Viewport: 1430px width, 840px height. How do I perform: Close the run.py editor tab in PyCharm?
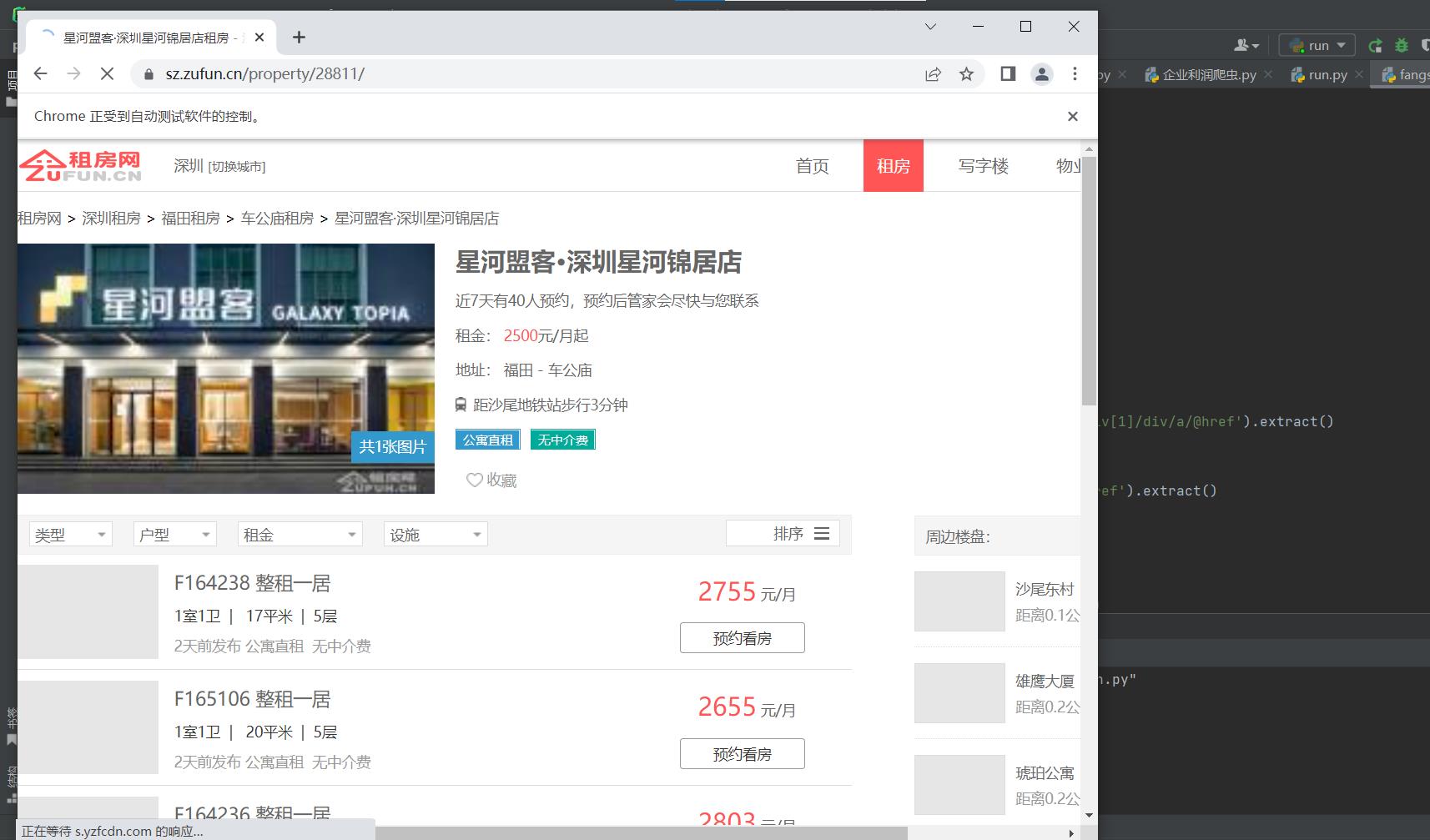click(x=1359, y=74)
